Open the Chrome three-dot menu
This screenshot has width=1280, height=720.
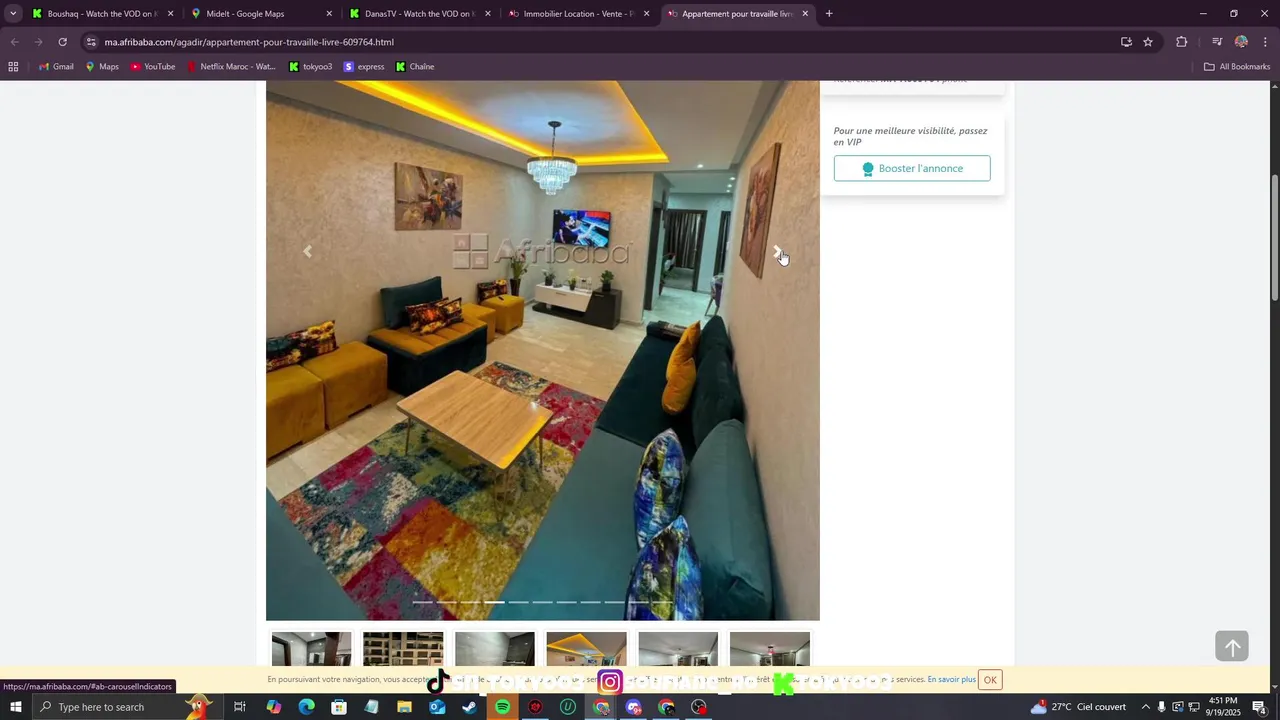point(1266,42)
